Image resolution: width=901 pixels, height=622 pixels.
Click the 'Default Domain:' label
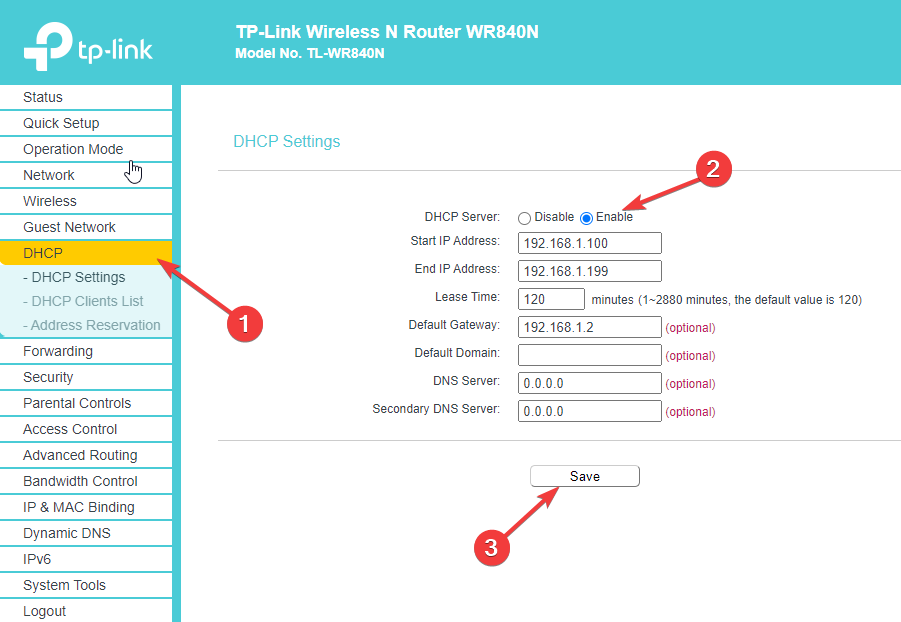point(457,352)
